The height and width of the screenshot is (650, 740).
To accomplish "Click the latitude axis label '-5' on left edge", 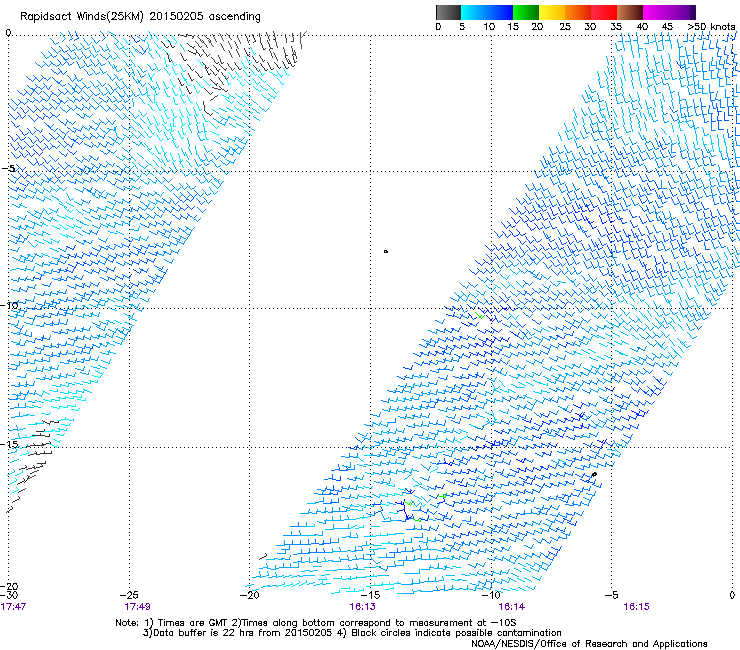I will [8, 169].
